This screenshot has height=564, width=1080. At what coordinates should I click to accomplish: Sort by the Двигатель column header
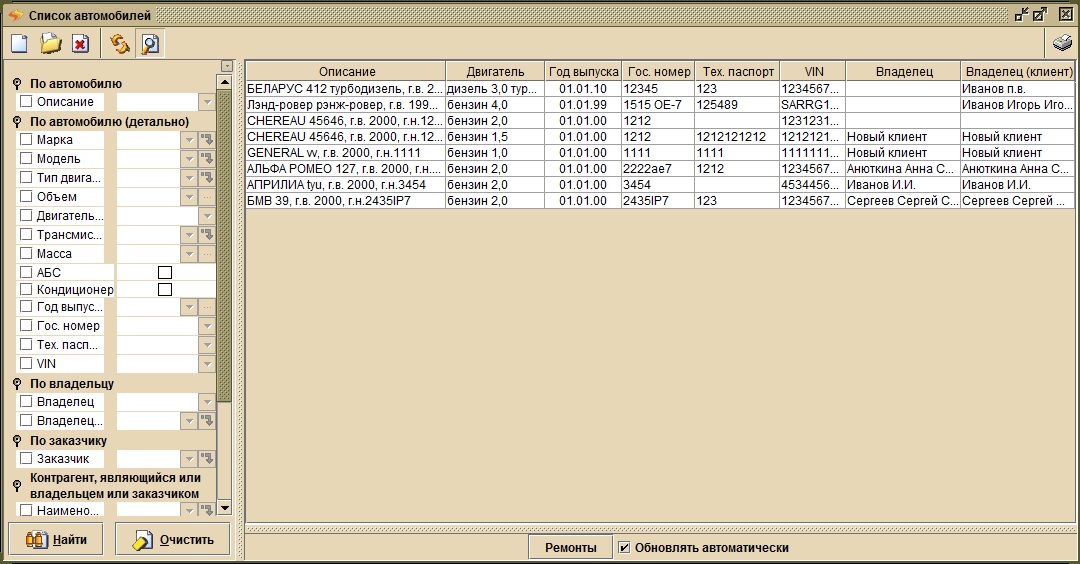(495, 72)
